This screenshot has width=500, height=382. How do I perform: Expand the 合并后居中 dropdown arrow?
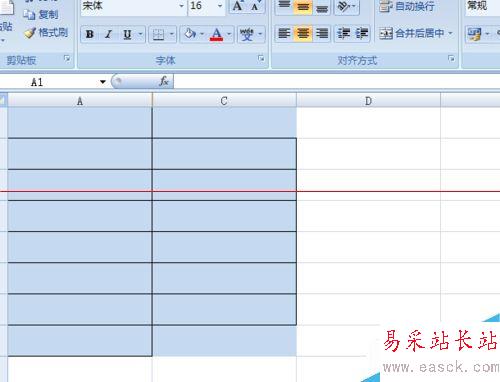[450, 33]
